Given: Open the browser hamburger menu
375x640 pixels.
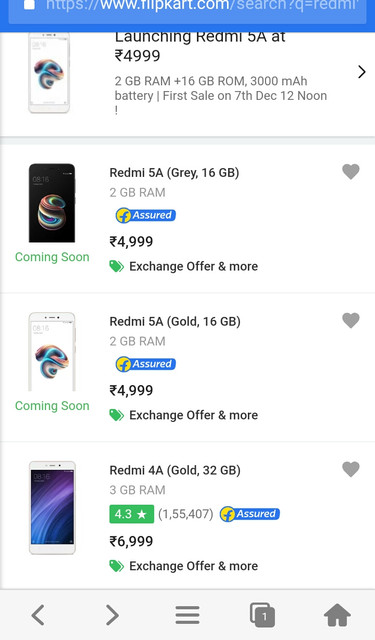Looking at the screenshot, I should [188, 615].
